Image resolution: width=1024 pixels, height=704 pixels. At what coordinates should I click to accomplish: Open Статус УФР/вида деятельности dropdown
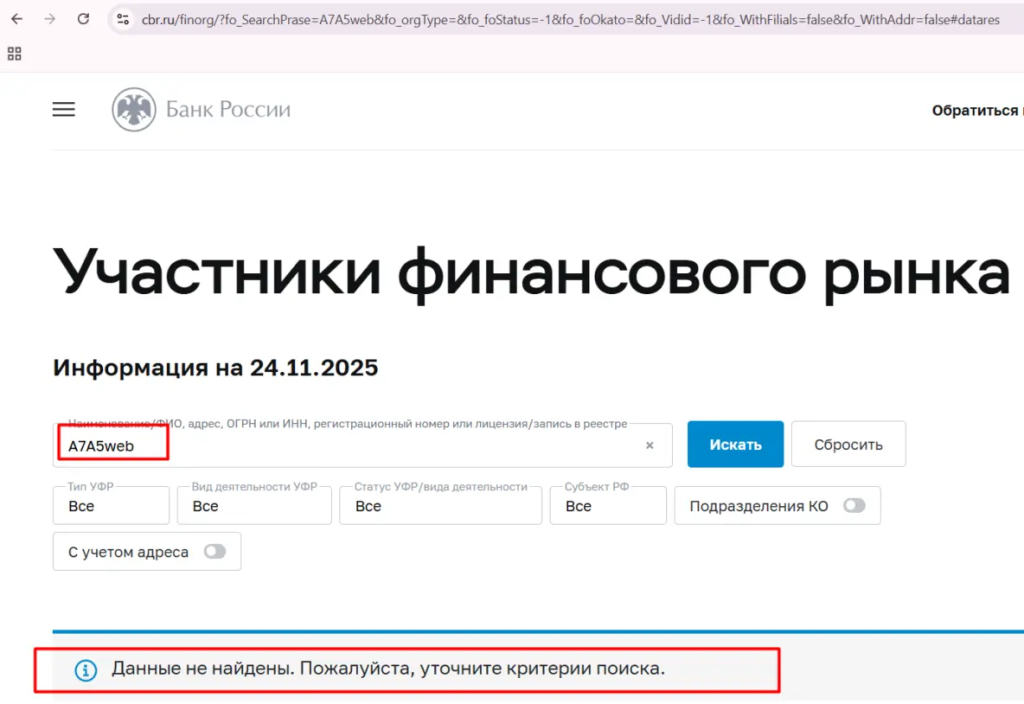tap(440, 506)
